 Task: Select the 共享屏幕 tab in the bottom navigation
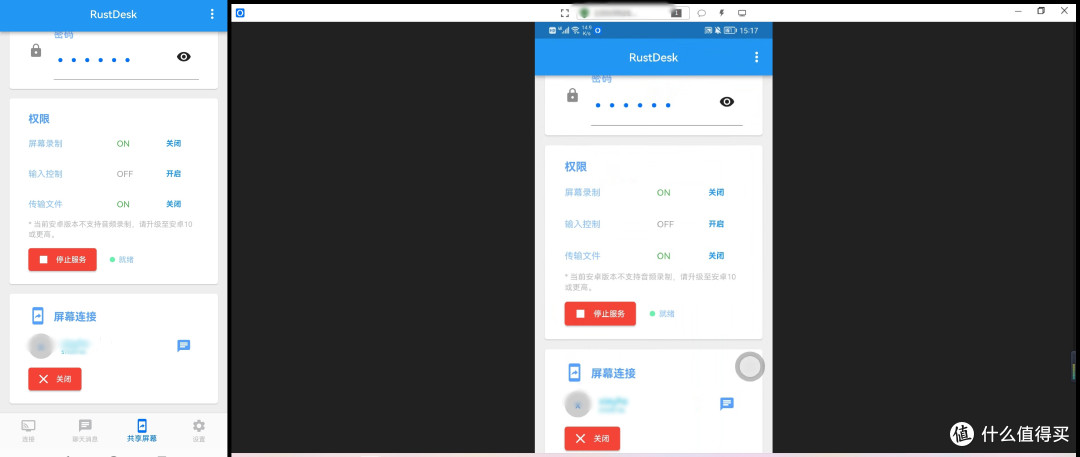coord(142,431)
